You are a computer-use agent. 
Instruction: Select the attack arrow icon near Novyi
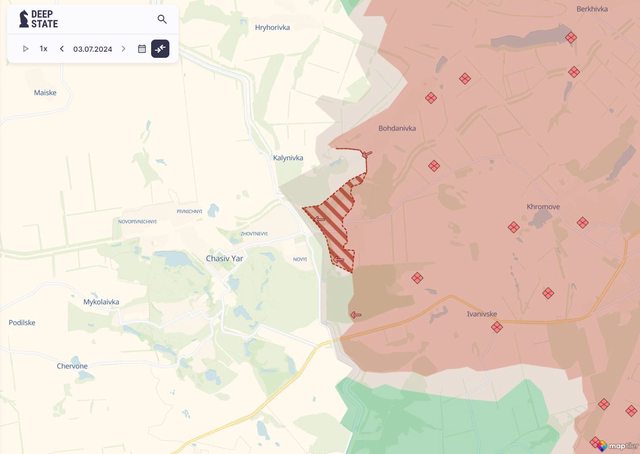coord(338,260)
